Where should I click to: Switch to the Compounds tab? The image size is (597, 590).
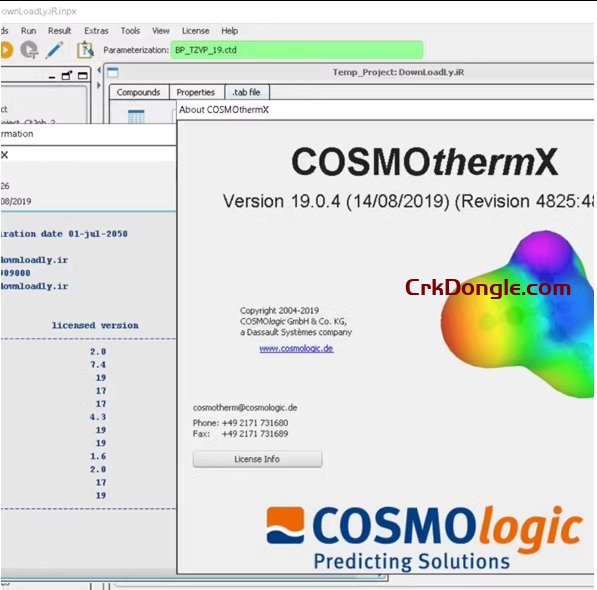click(139, 92)
